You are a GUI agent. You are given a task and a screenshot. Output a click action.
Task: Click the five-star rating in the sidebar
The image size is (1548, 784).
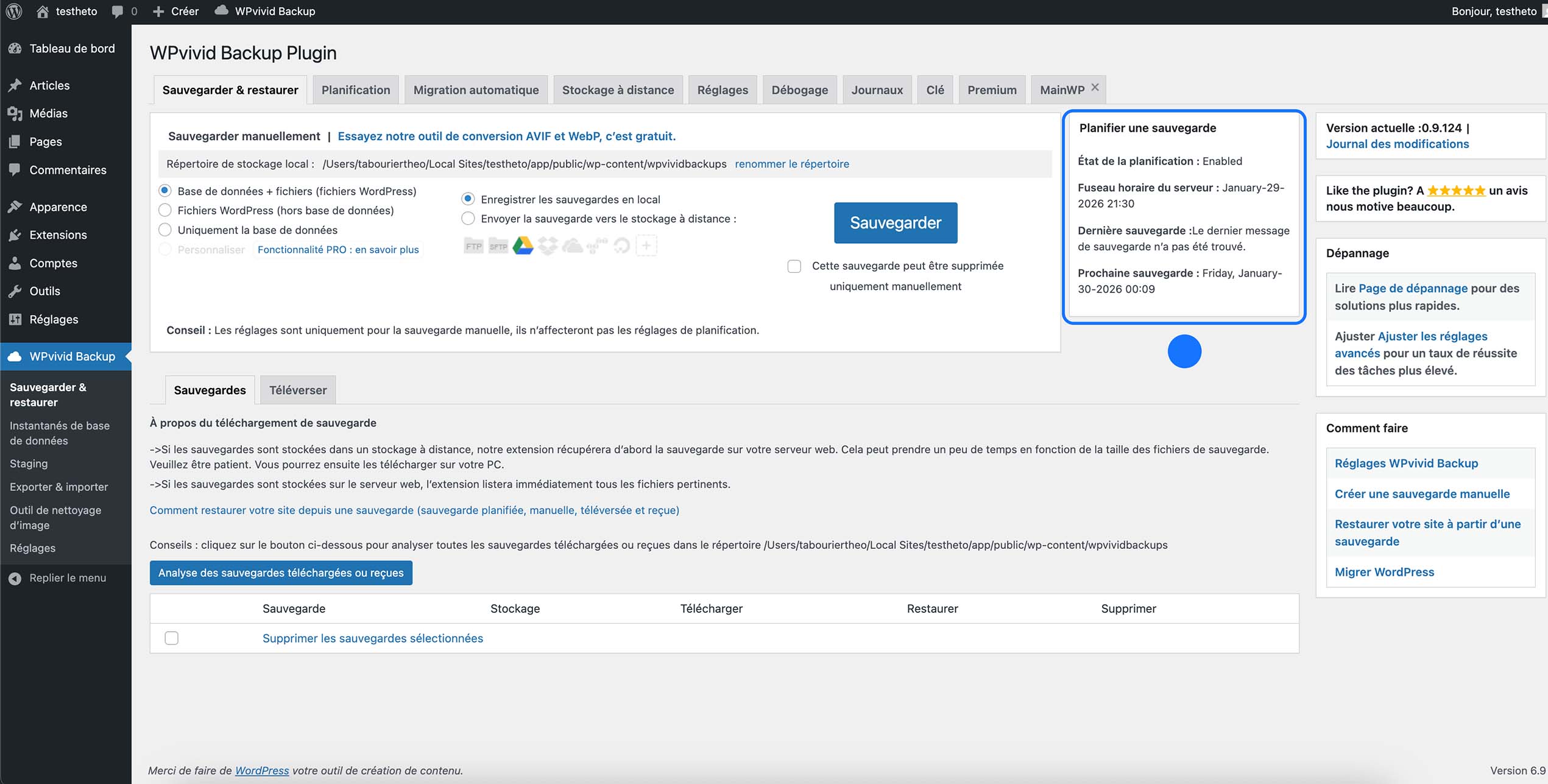[1457, 190]
